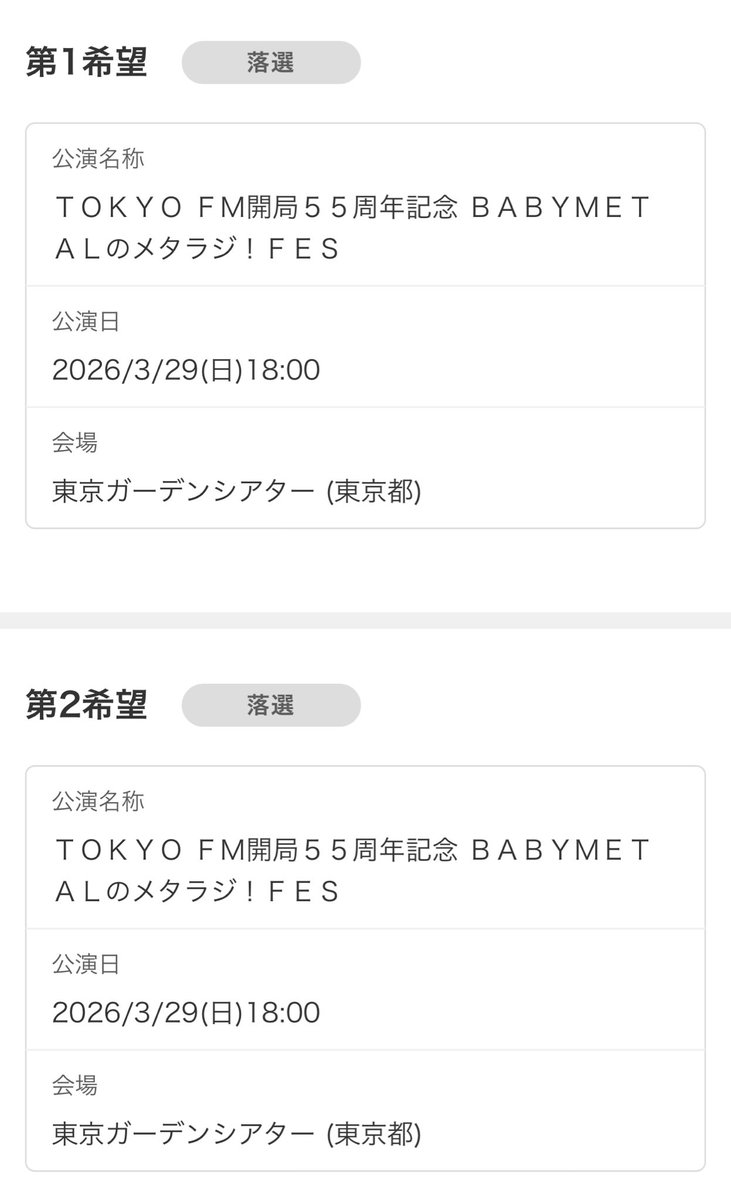731x1200 pixels.
Task: Click the 公演日 label under 第1希望
Action: pos(86,322)
